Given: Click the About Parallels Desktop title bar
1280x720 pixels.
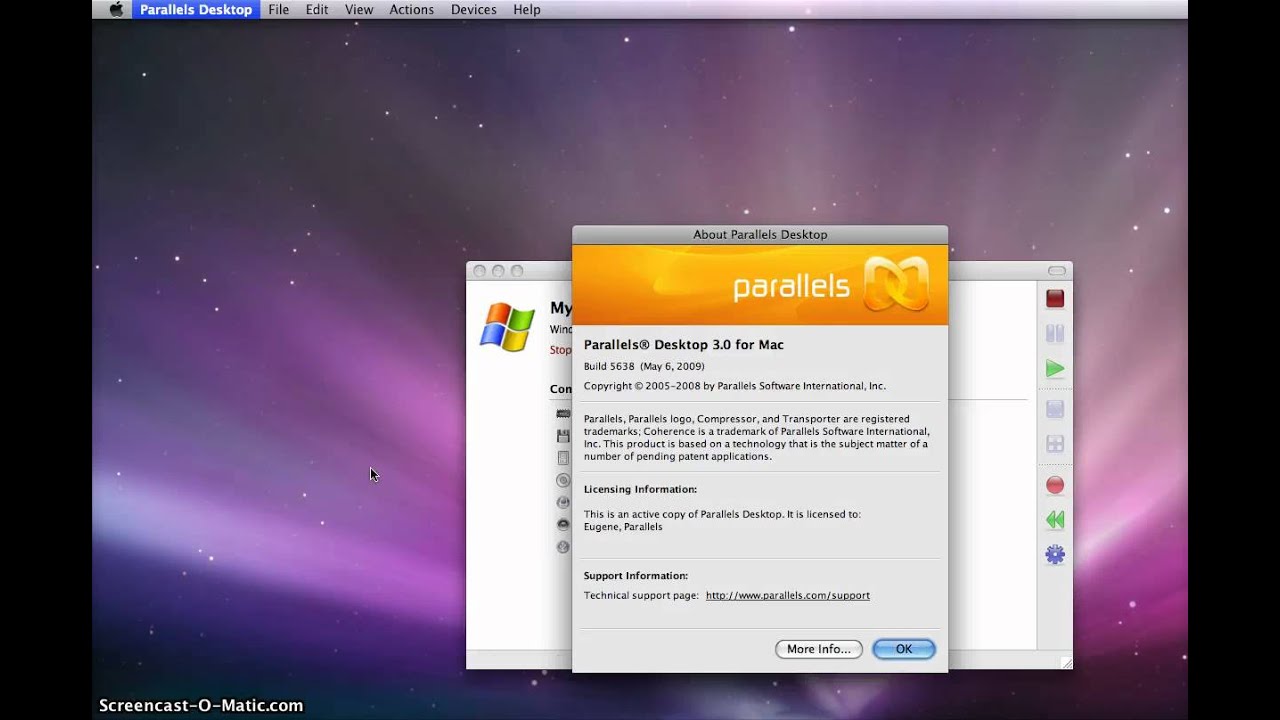Looking at the screenshot, I should click(x=760, y=234).
